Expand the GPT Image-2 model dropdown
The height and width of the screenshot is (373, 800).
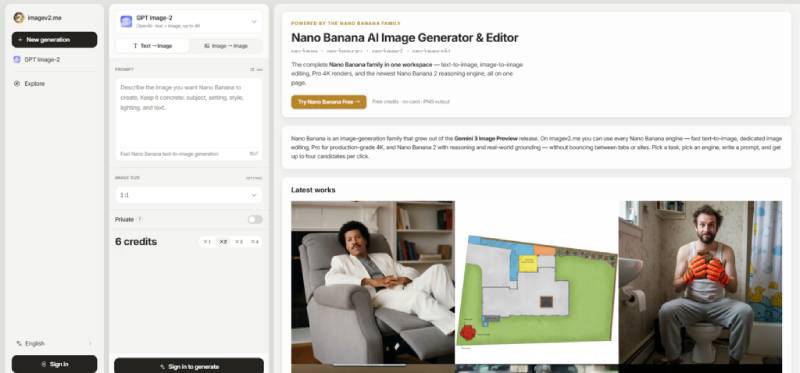[189, 21]
